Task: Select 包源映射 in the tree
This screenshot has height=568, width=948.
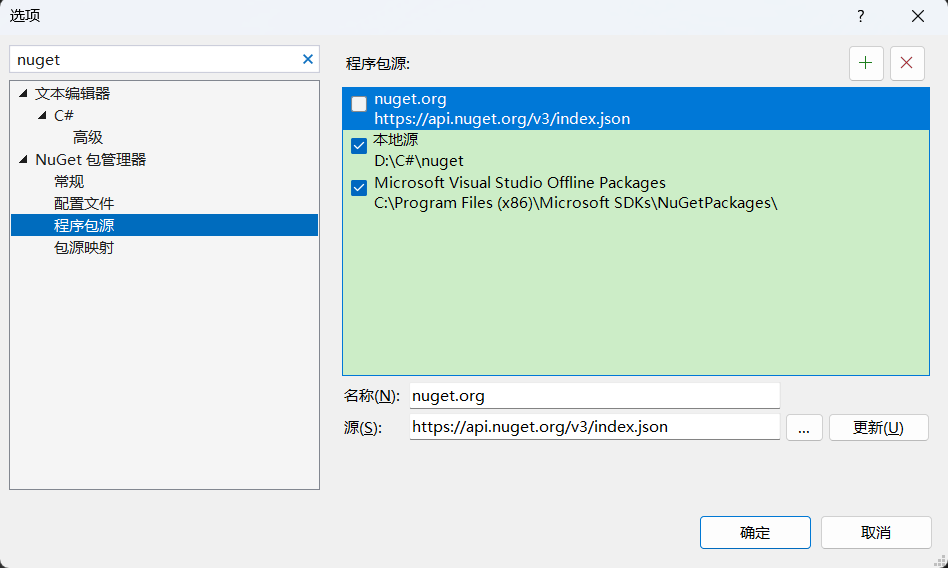Action: (x=84, y=248)
